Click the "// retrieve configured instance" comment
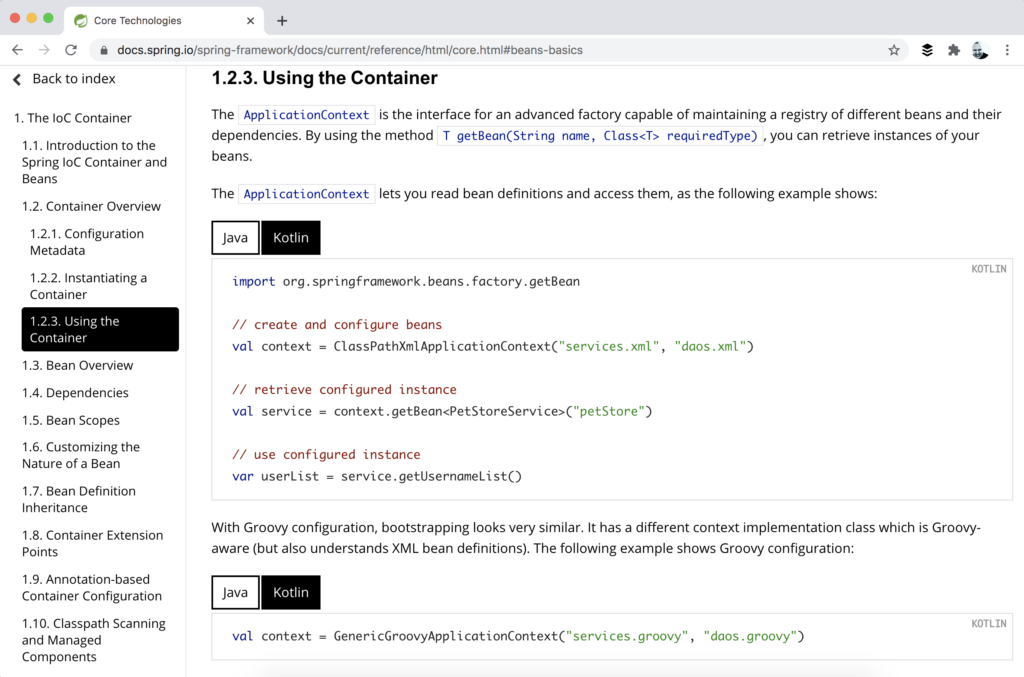 pos(344,390)
